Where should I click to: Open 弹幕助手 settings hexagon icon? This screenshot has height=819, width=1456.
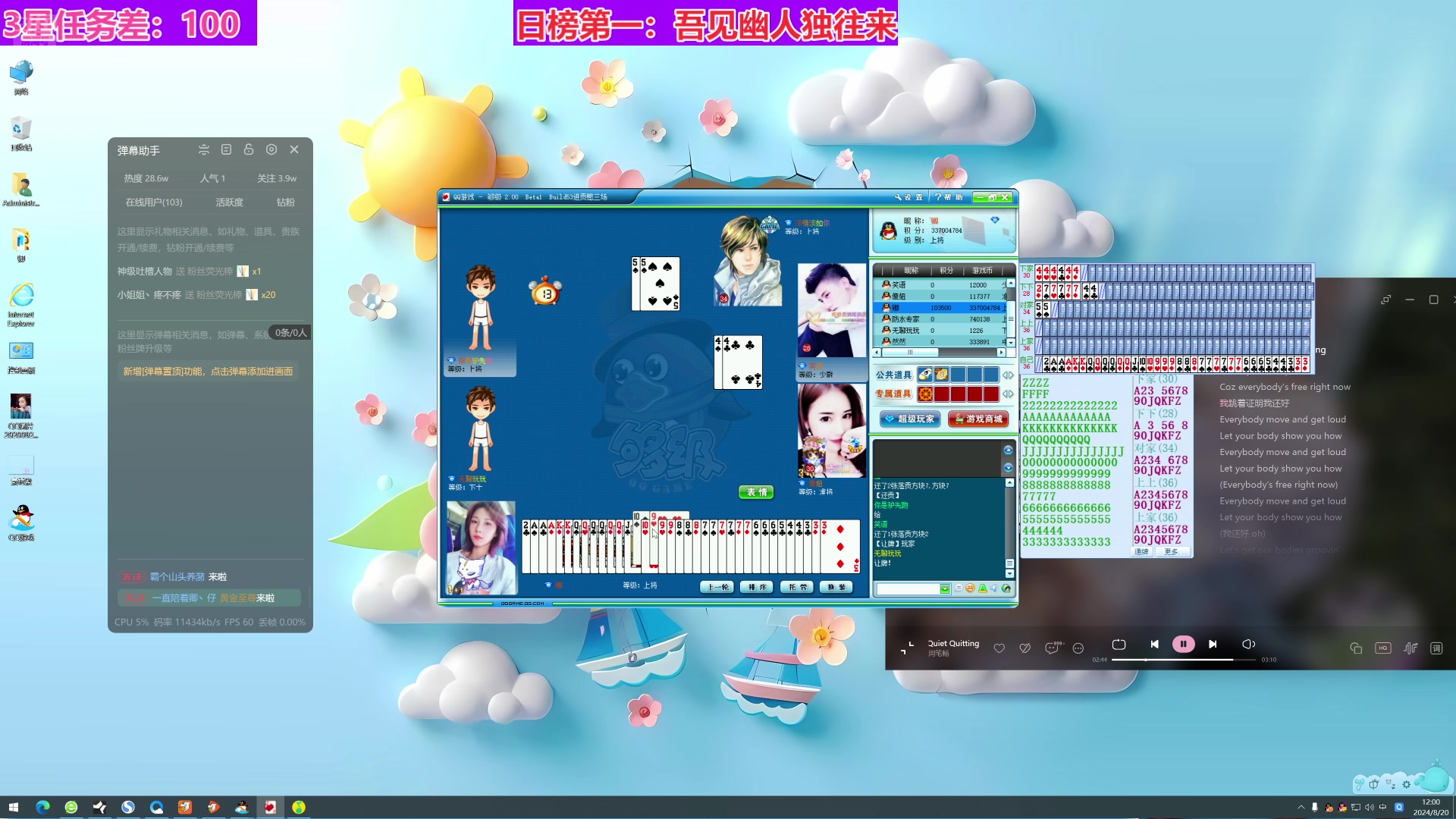click(271, 150)
